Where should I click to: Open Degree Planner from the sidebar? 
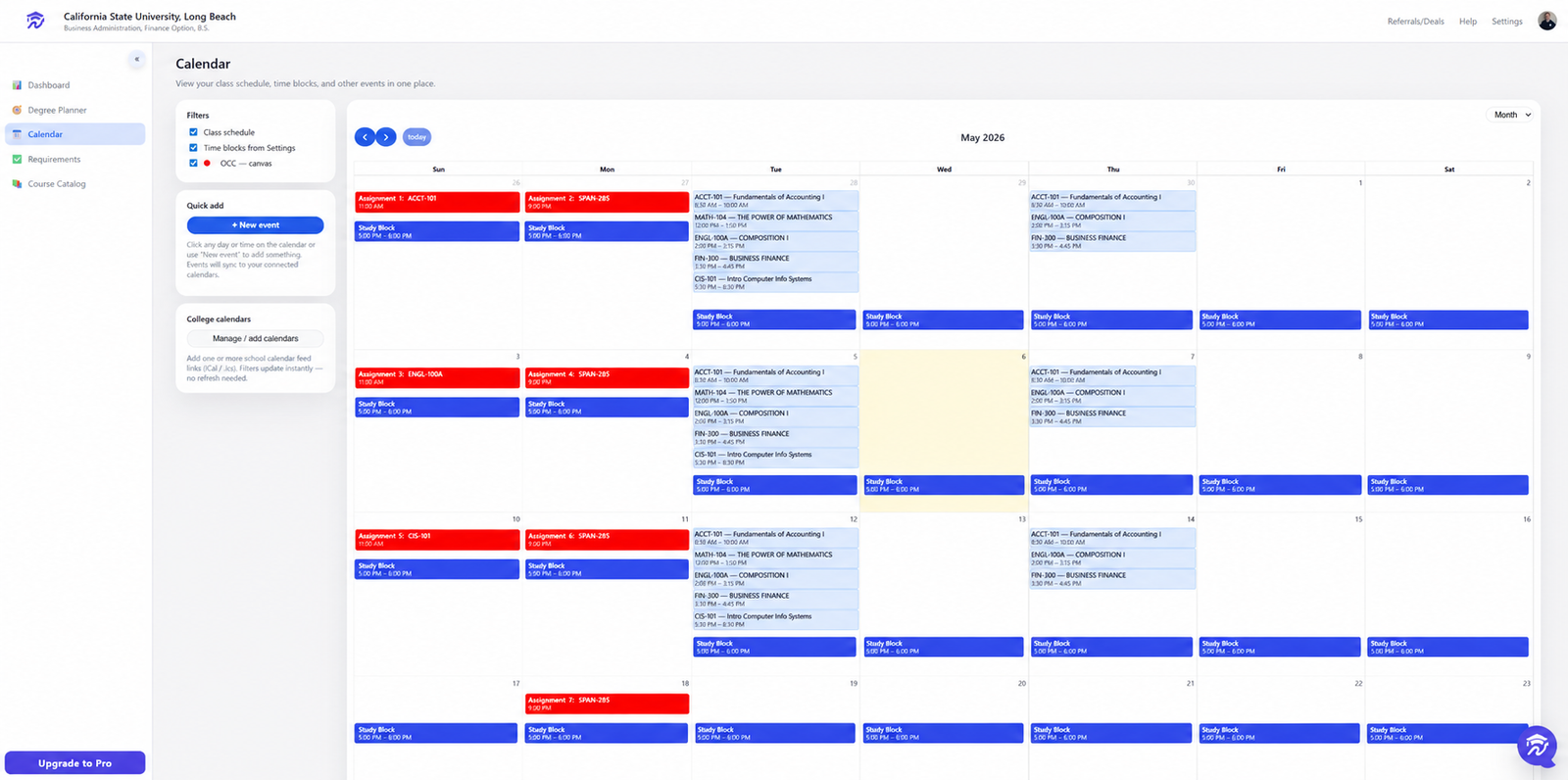74,110
